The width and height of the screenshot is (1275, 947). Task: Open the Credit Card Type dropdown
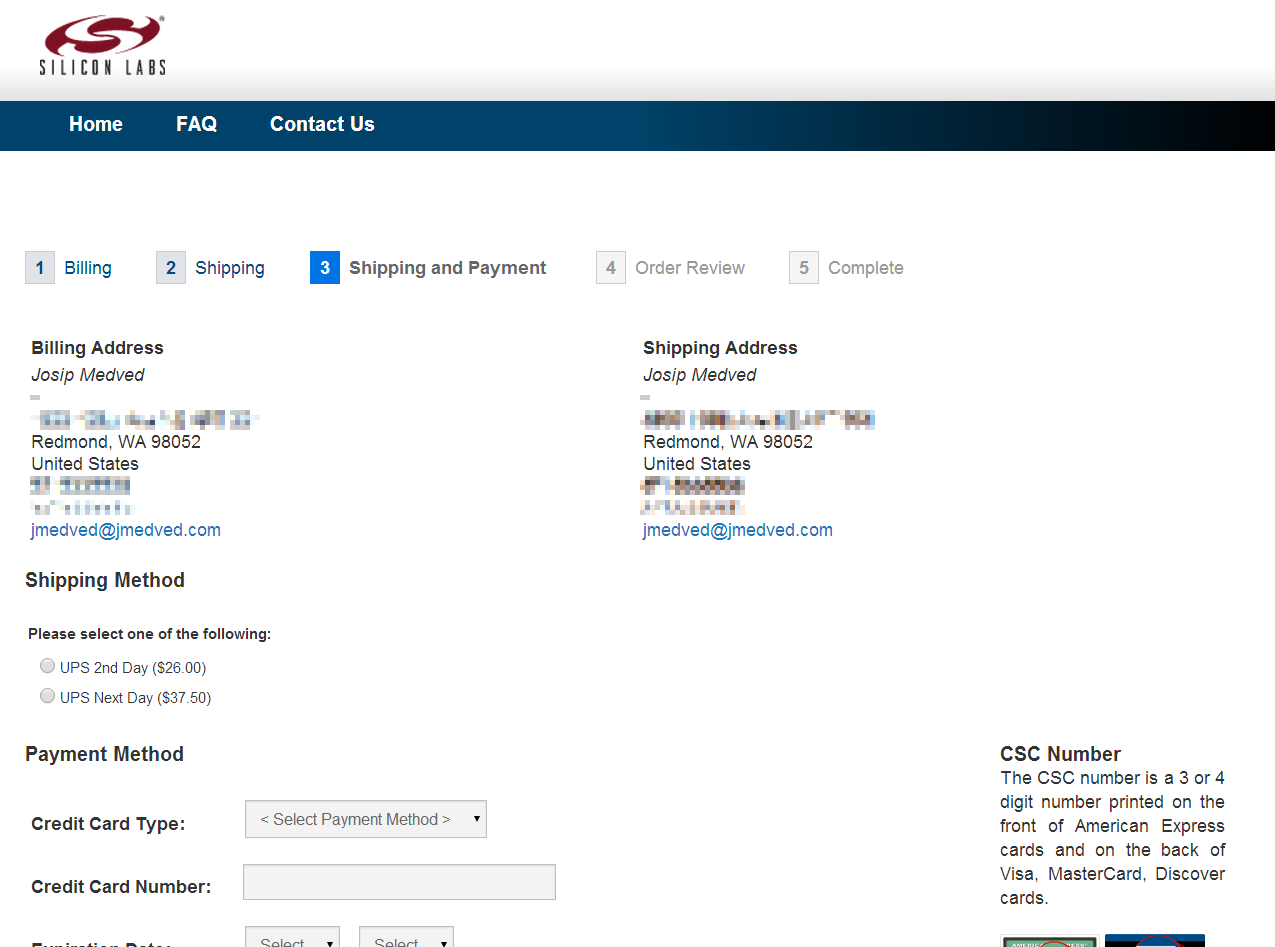click(x=366, y=819)
